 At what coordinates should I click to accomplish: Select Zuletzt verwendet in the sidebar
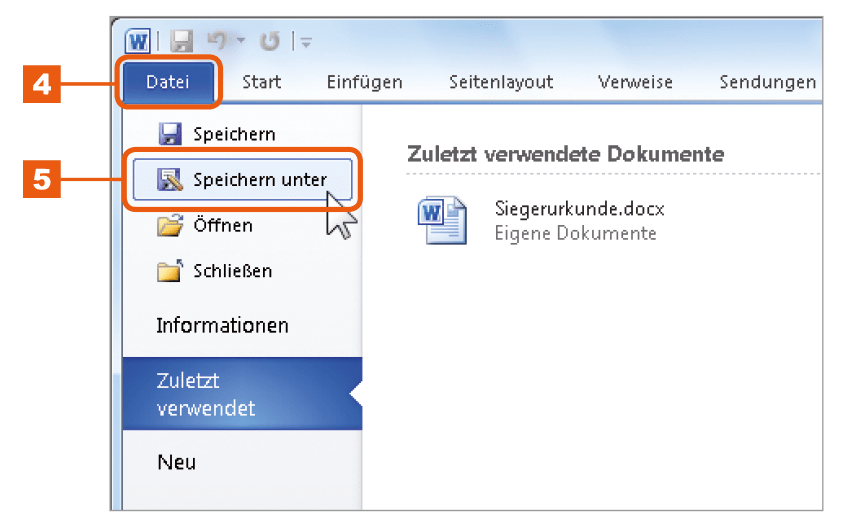coord(242,394)
